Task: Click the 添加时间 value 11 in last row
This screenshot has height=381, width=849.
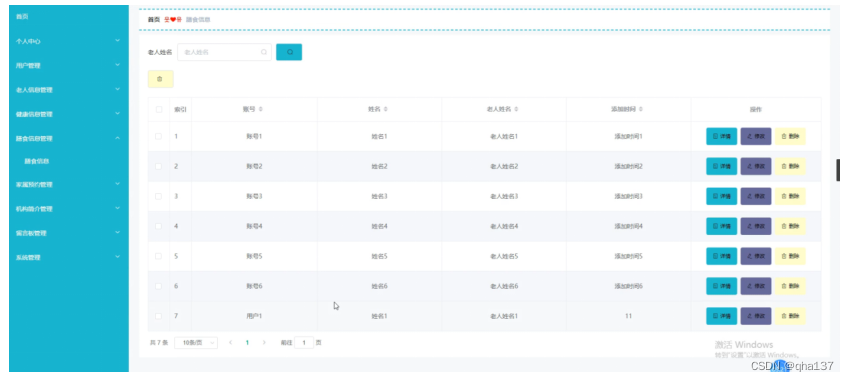Action: pos(628,316)
